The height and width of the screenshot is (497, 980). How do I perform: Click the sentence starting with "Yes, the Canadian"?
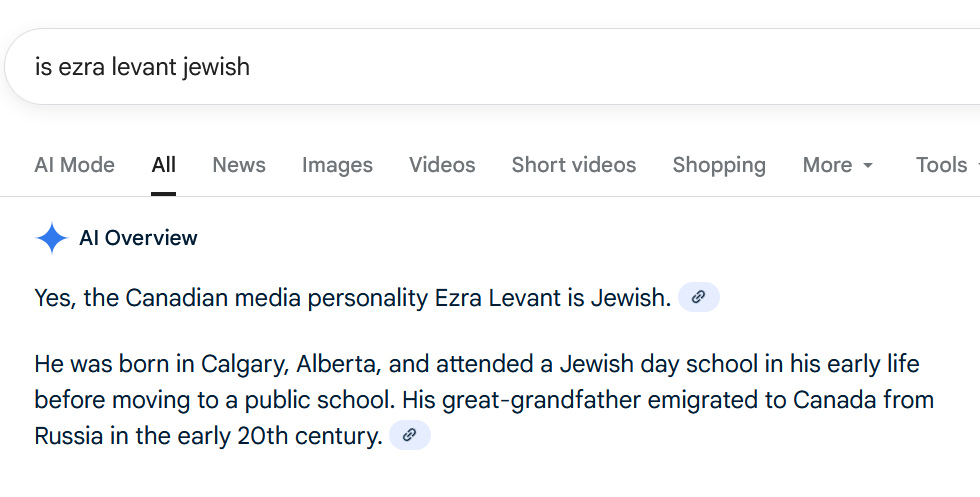point(352,298)
